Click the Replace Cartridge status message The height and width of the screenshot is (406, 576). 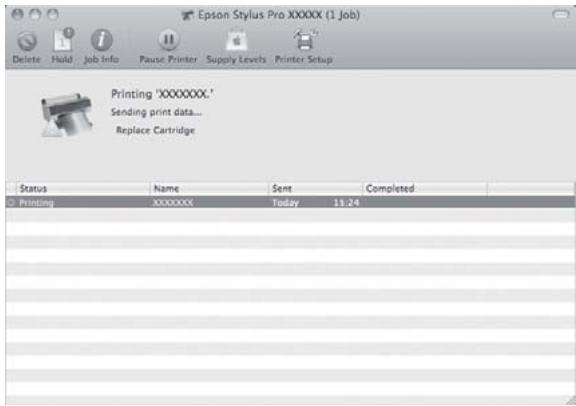tap(155, 130)
